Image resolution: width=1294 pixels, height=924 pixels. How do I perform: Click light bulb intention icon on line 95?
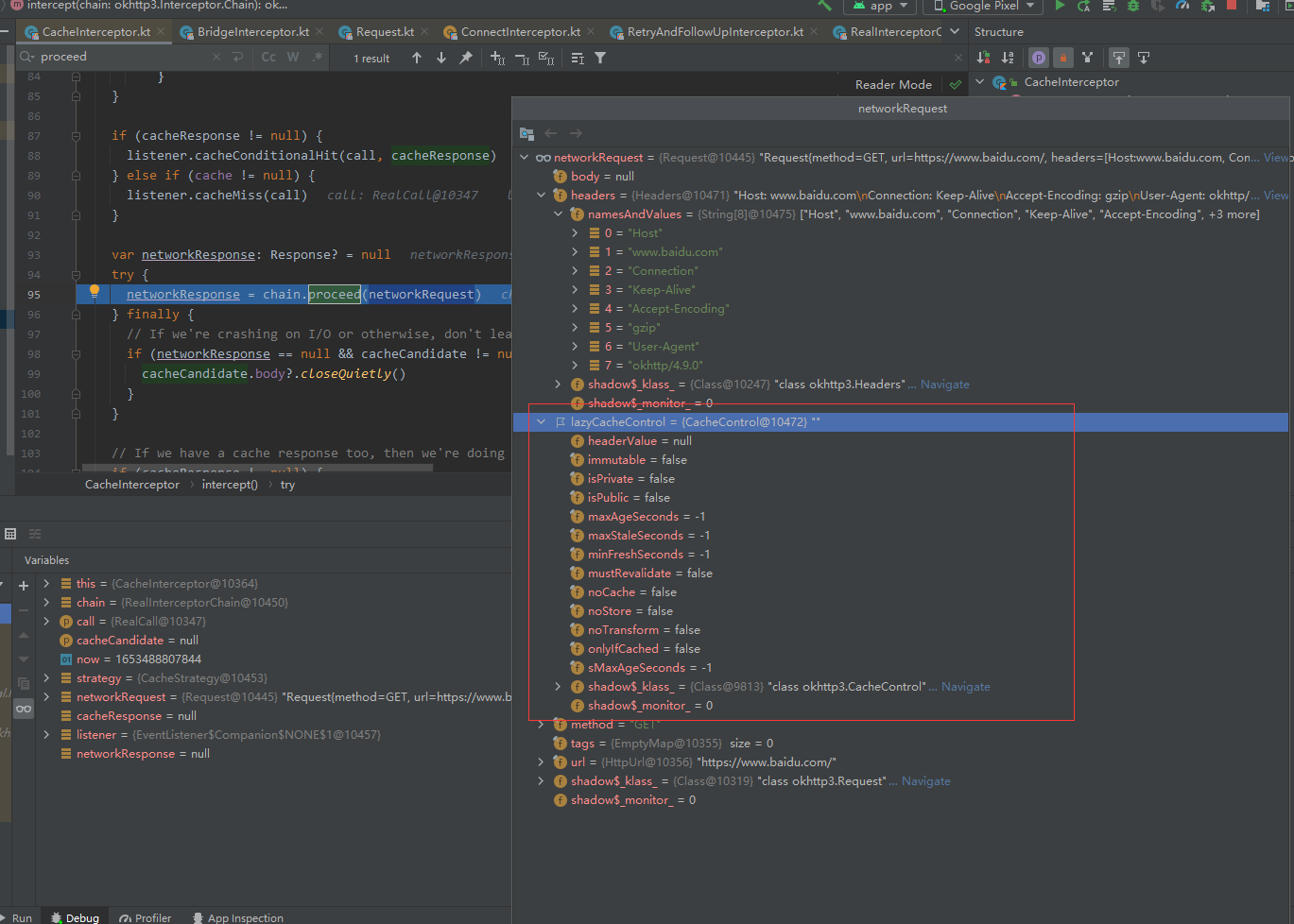pyautogui.click(x=95, y=292)
